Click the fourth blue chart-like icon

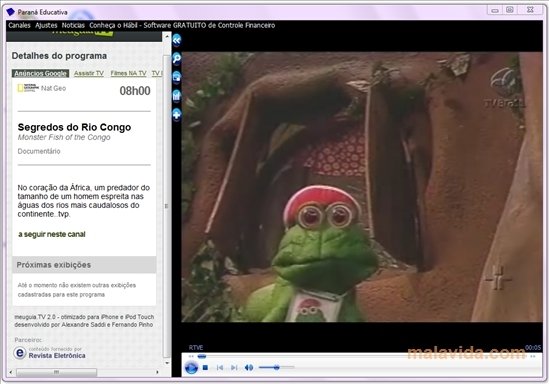pyautogui.click(x=177, y=96)
